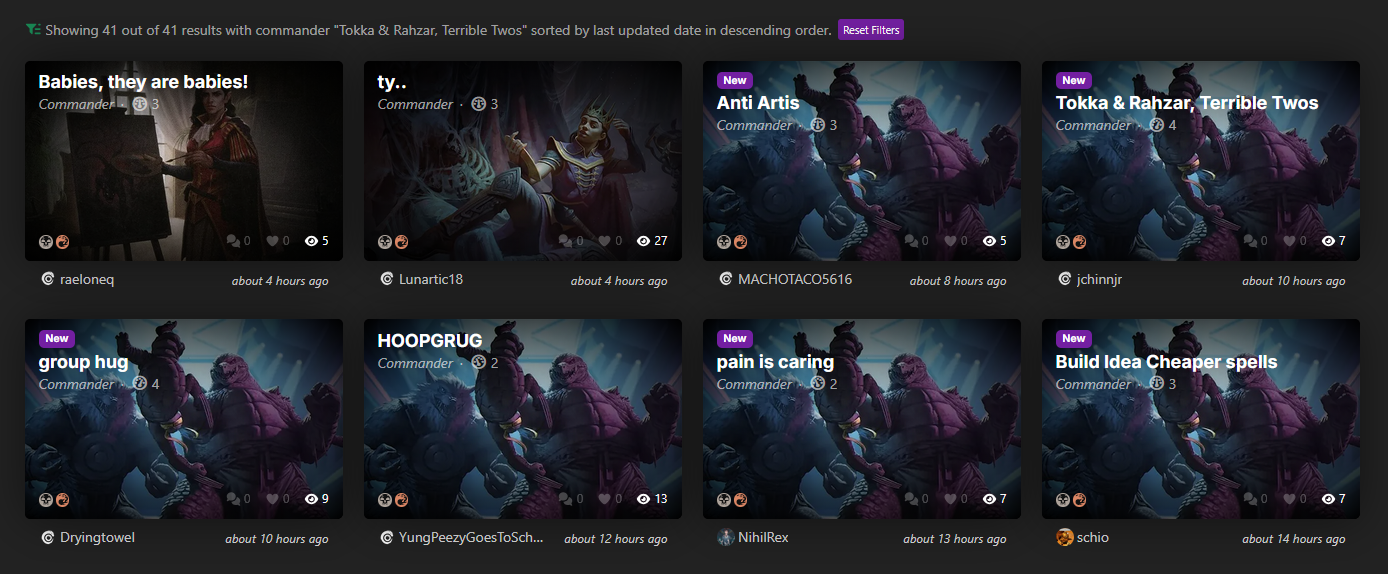Click New badge on group hug deck
Viewport: 1388px width, 574px height.
click(x=57, y=338)
